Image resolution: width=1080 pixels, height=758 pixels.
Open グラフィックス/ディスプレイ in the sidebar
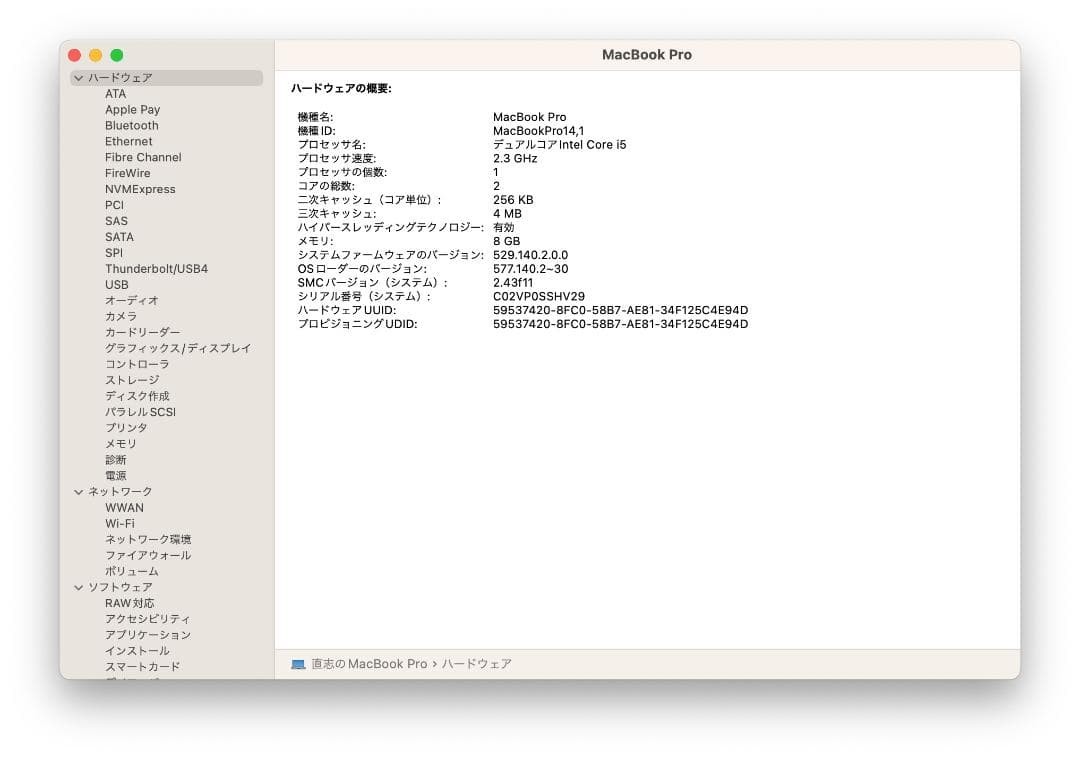coord(178,348)
